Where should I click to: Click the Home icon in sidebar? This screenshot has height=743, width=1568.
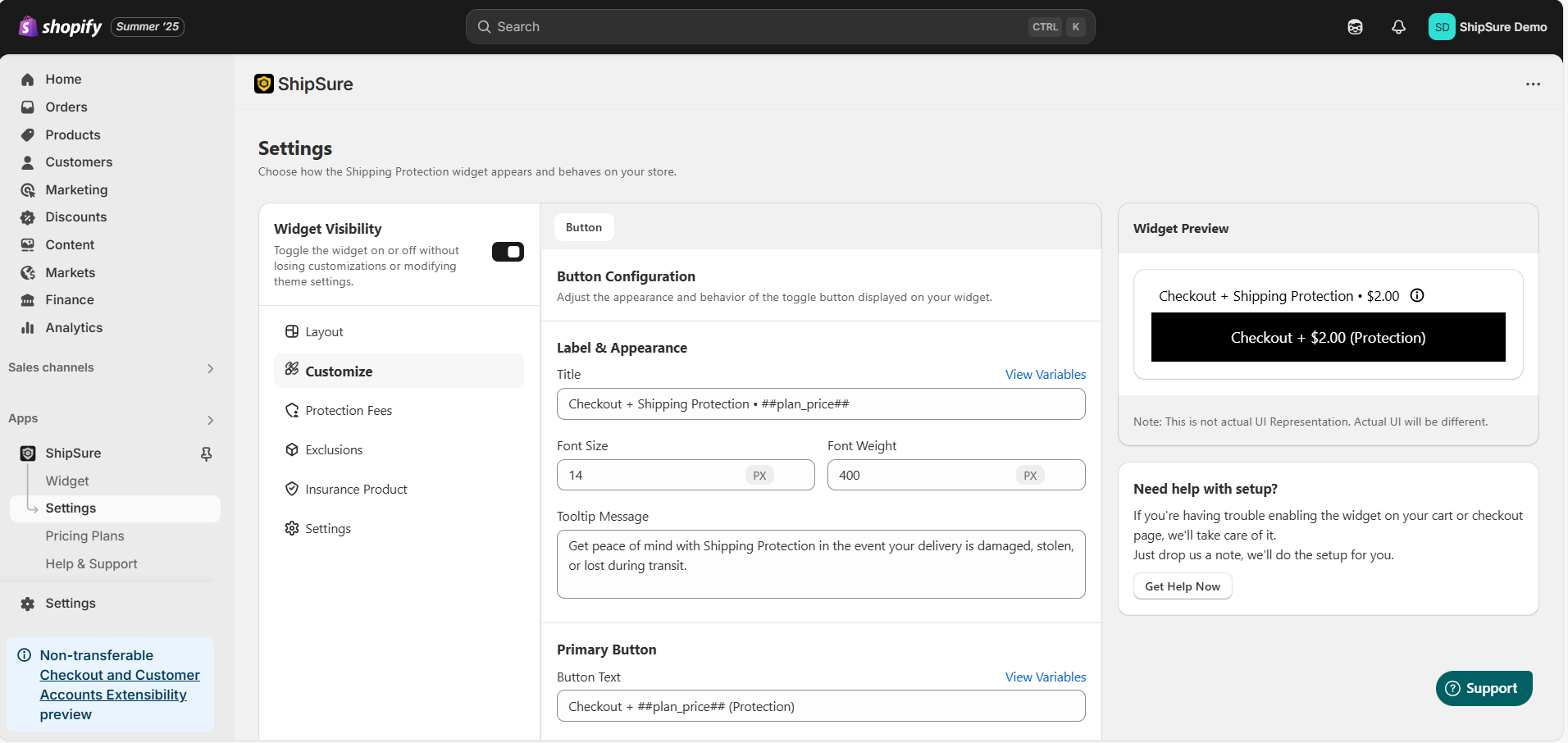point(28,80)
